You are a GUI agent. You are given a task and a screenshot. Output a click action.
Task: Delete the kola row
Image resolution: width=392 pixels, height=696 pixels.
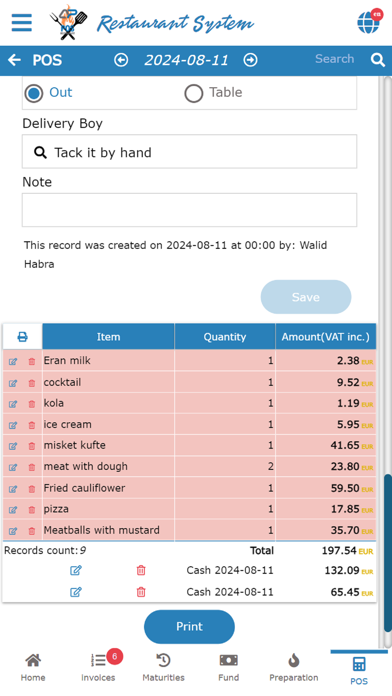tap(32, 404)
